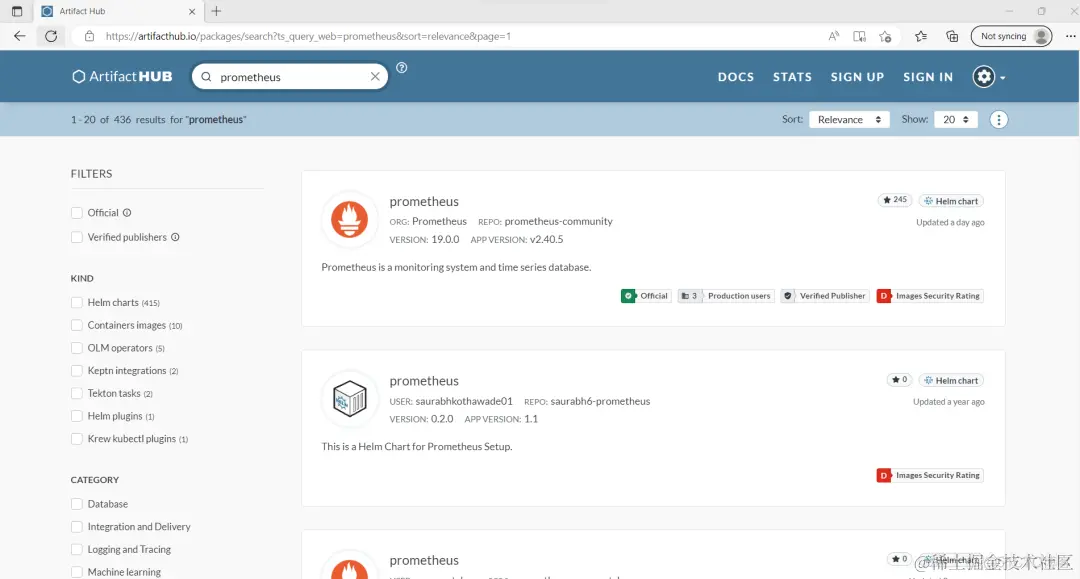1080x579 pixels.
Task: Open the search tips help icon
Action: [x=402, y=67]
